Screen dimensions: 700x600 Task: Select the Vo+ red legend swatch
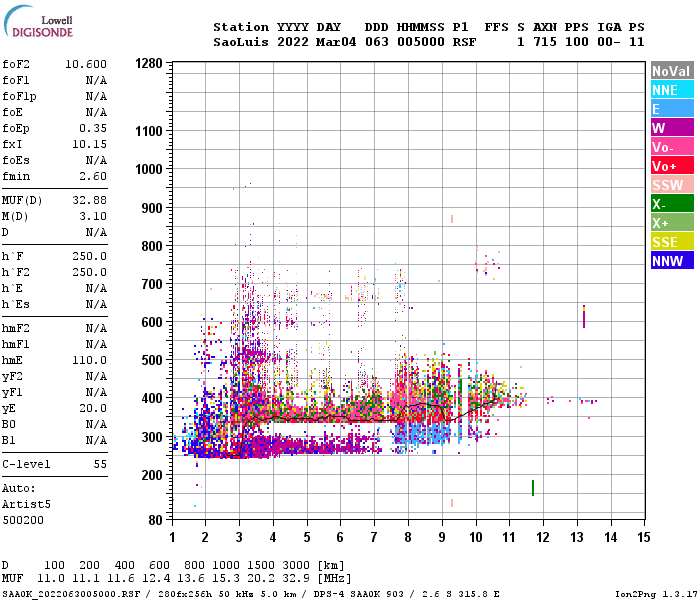click(x=672, y=166)
